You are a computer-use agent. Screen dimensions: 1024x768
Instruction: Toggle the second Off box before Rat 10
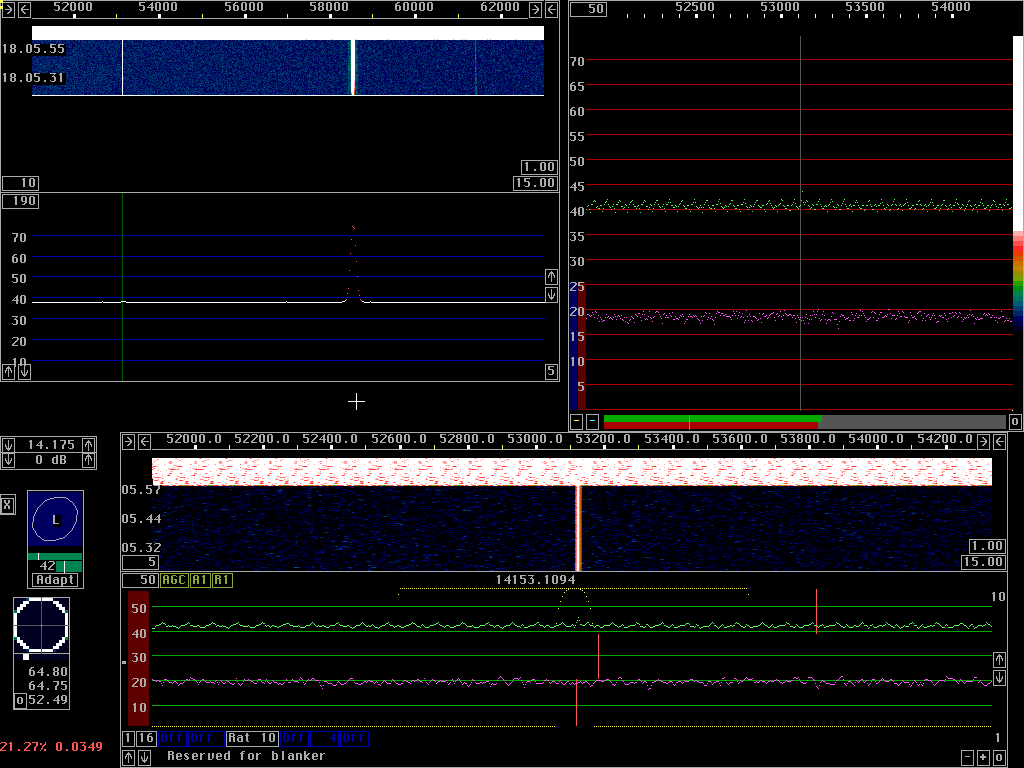coord(205,739)
